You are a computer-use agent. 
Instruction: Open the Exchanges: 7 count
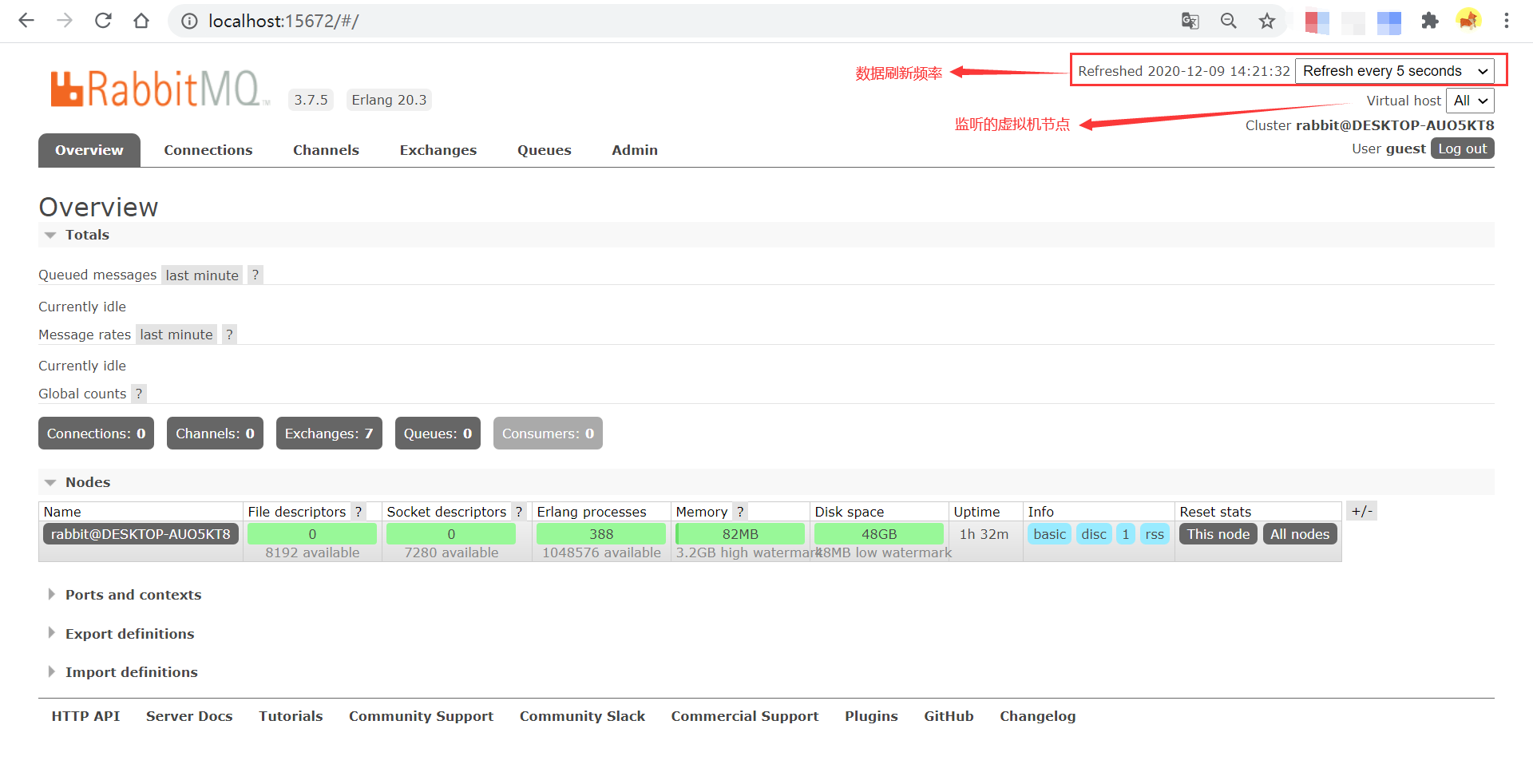329,434
